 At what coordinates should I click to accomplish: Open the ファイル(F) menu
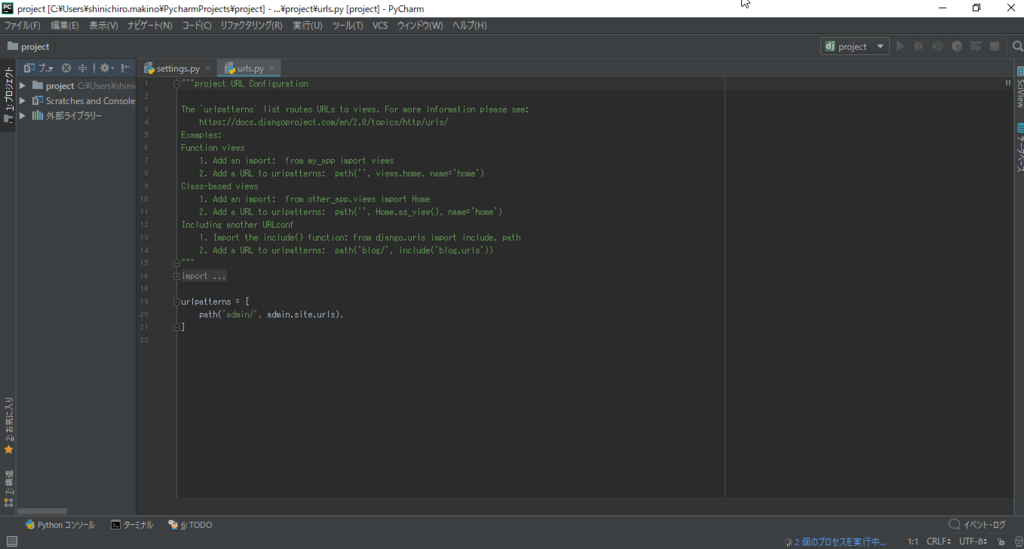point(22,25)
